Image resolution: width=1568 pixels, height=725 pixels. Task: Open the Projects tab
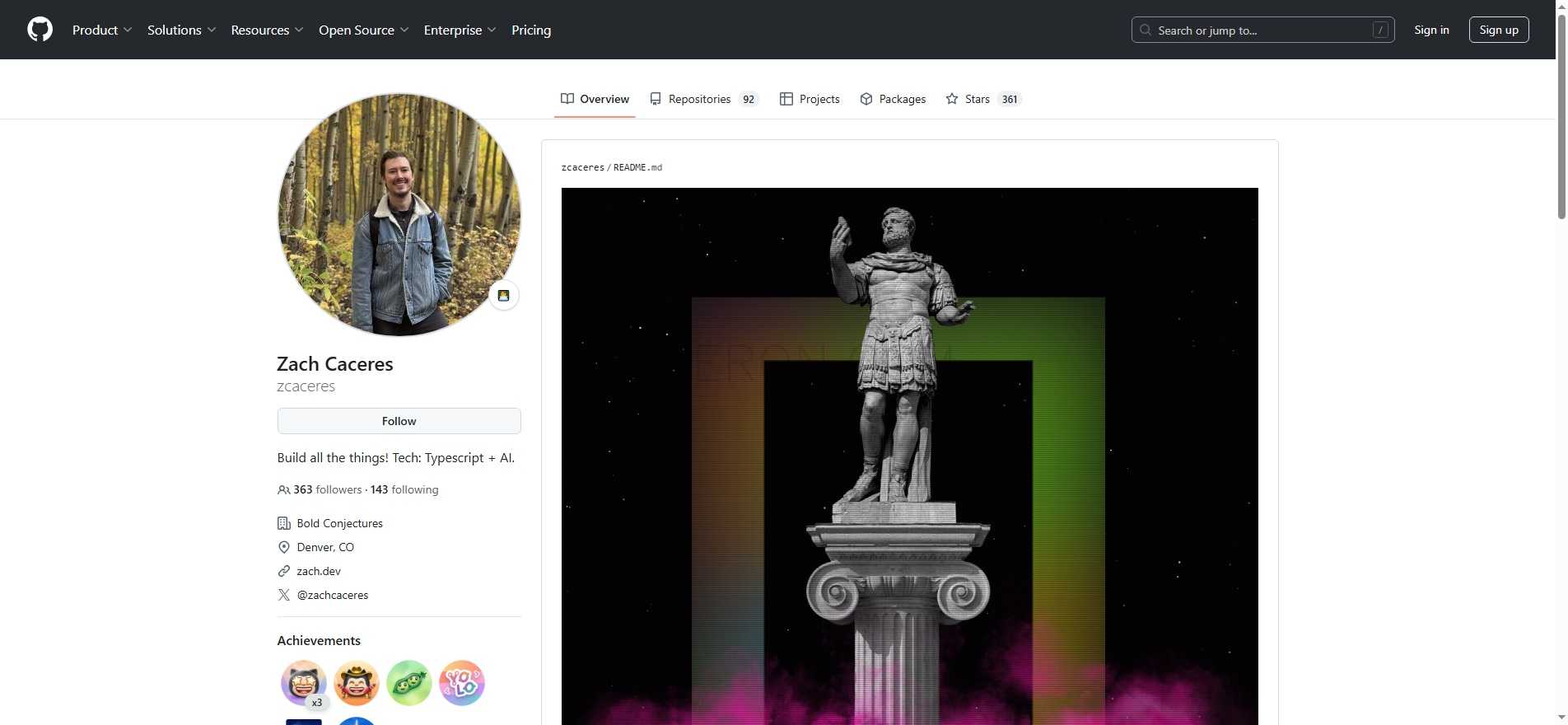[x=810, y=99]
